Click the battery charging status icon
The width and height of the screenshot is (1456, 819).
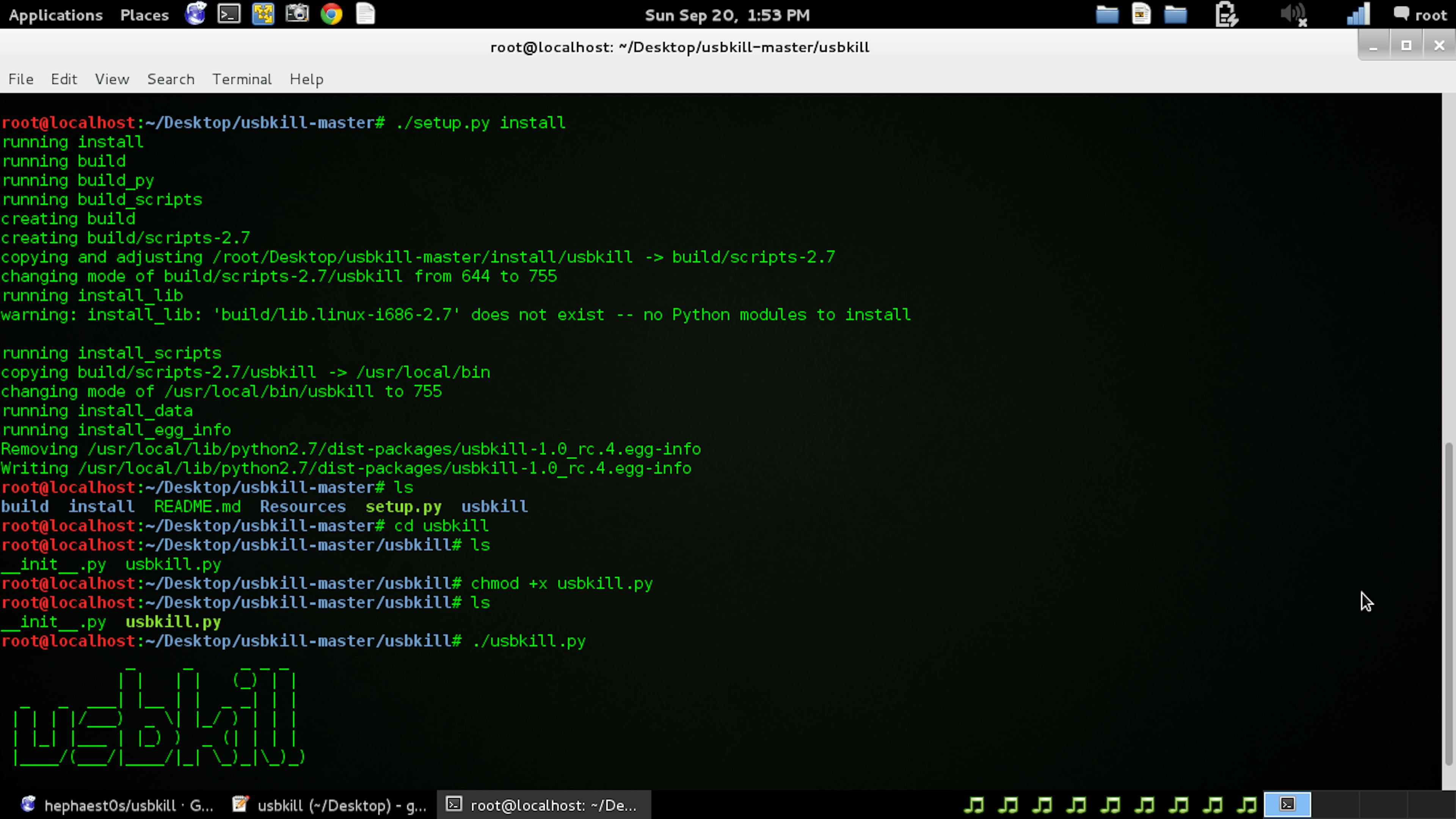pyautogui.click(x=1226, y=14)
